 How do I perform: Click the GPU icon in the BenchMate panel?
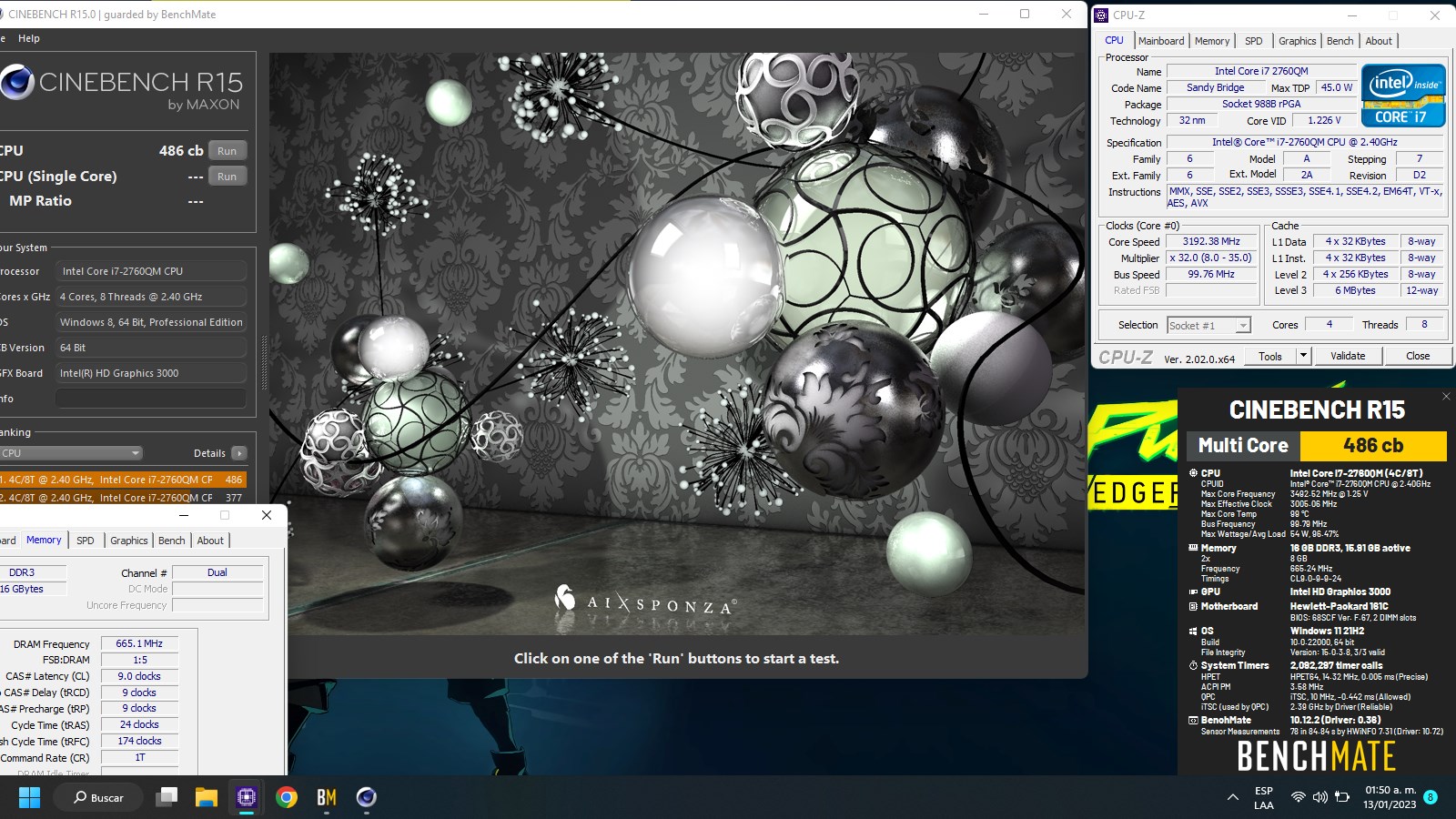coord(1193,591)
